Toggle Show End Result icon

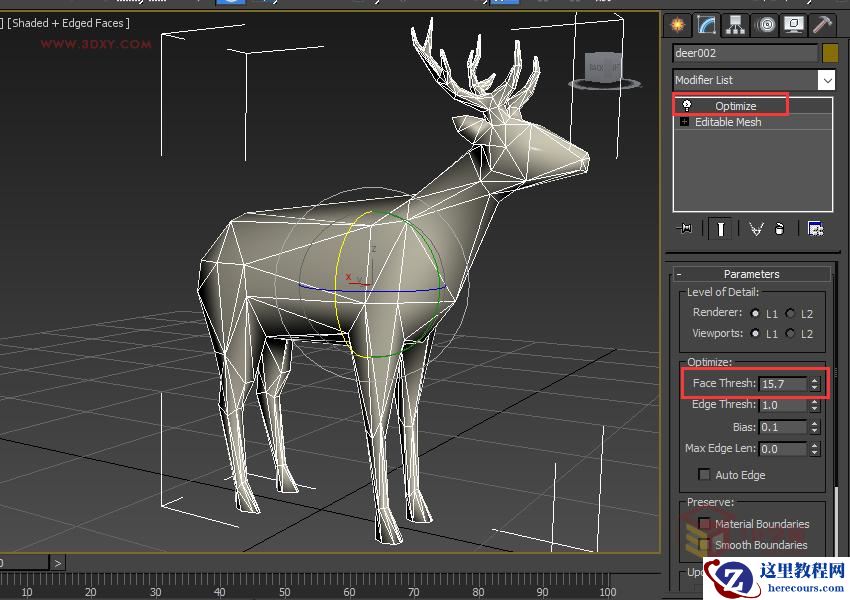tap(720, 229)
